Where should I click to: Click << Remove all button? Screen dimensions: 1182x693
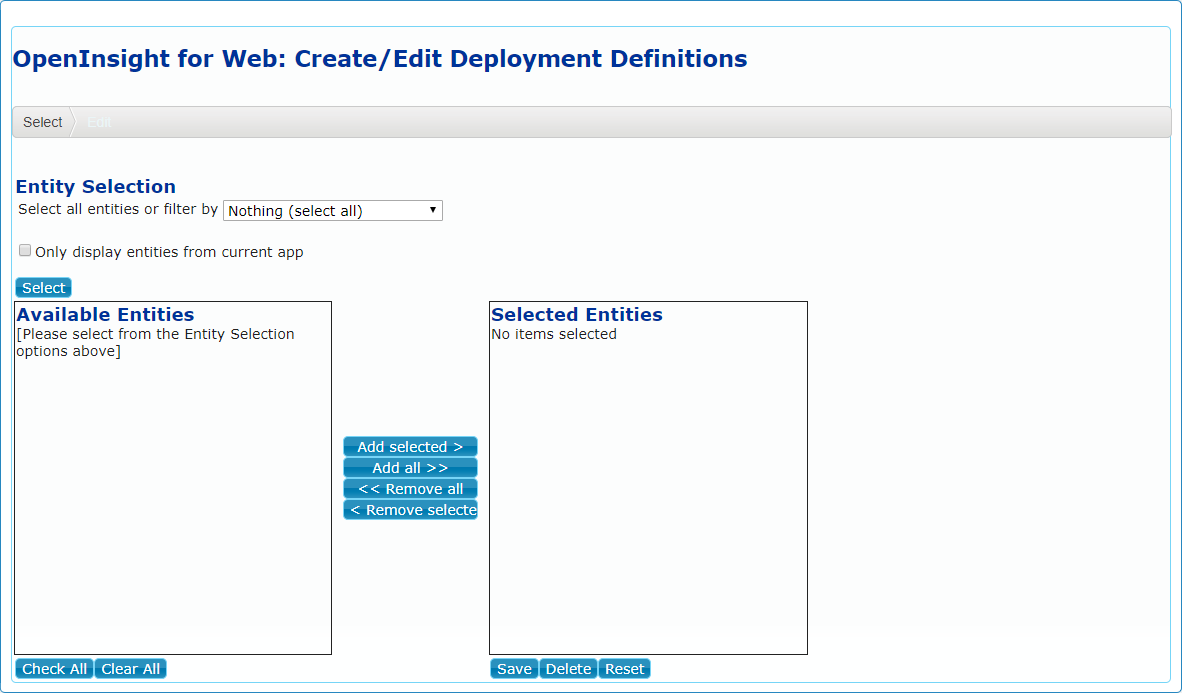point(410,489)
